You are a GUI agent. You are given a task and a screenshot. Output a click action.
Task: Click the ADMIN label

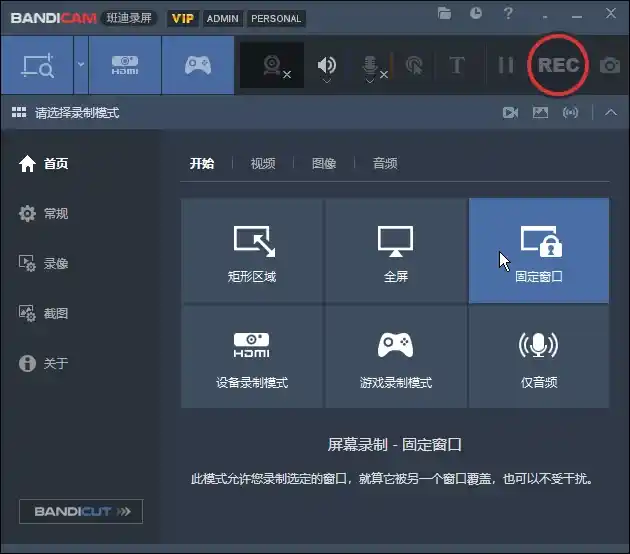click(223, 18)
